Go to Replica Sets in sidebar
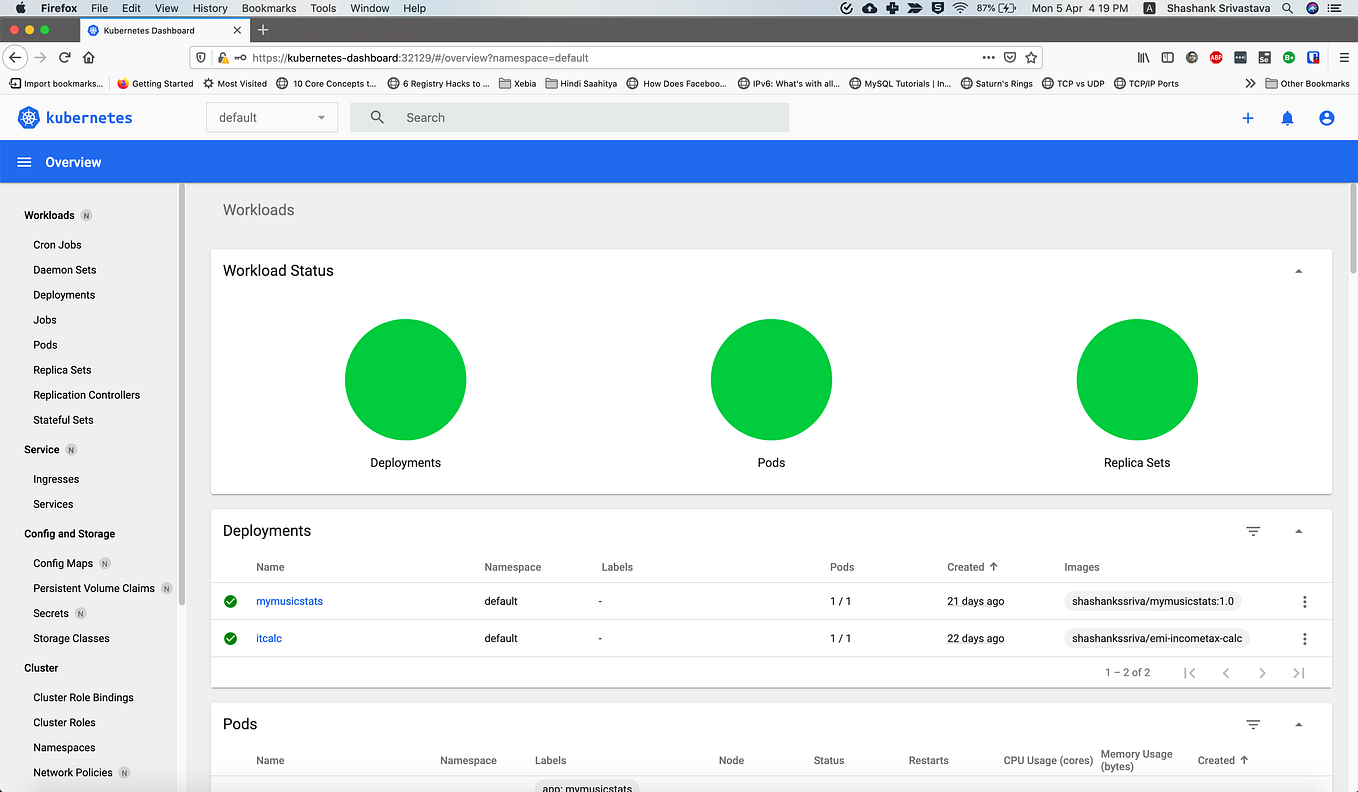 tap(62, 370)
